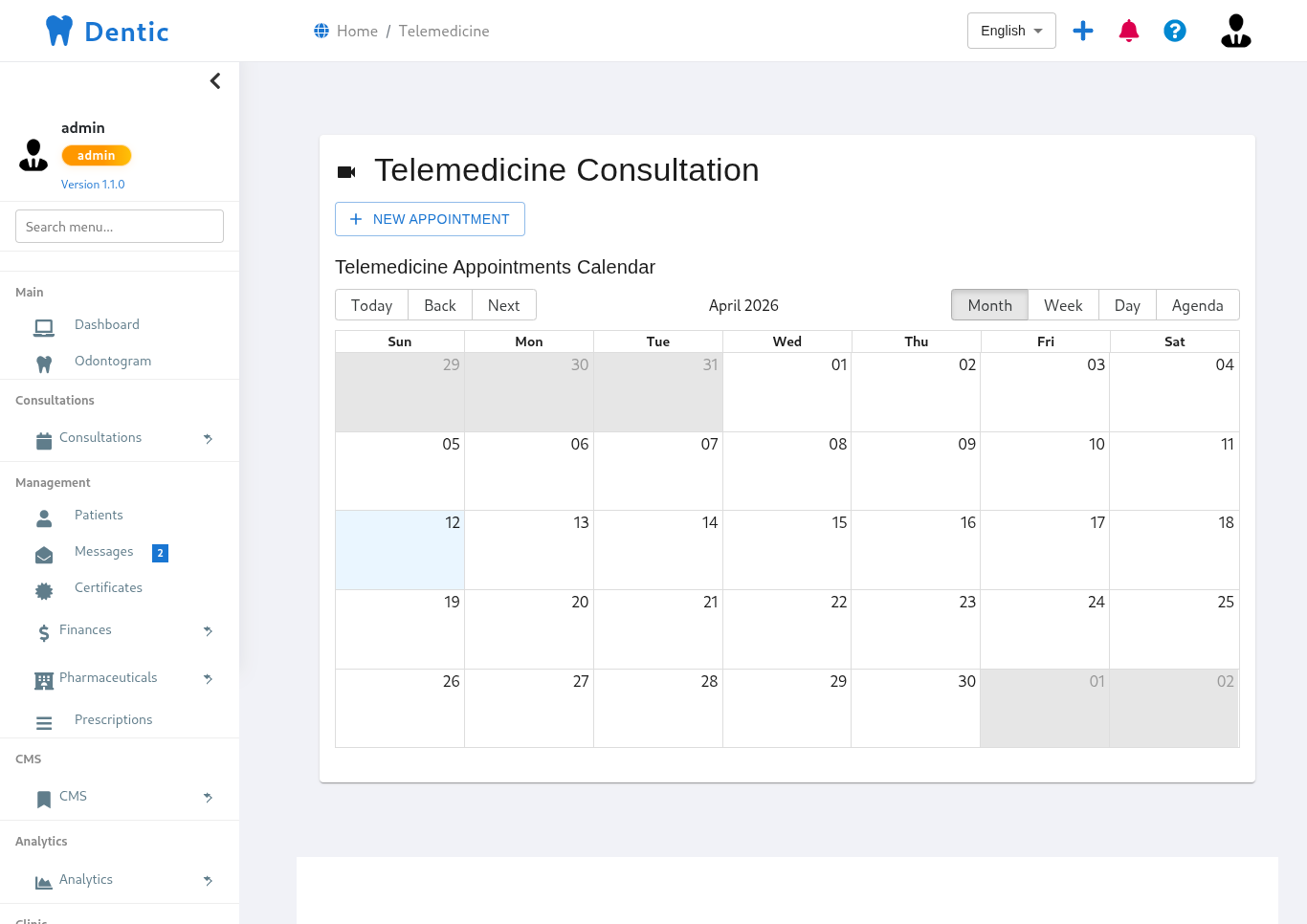Image resolution: width=1307 pixels, height=924 pixels.
Task: Click the blue plus icon in header
Action: [x=1083, y=31]
